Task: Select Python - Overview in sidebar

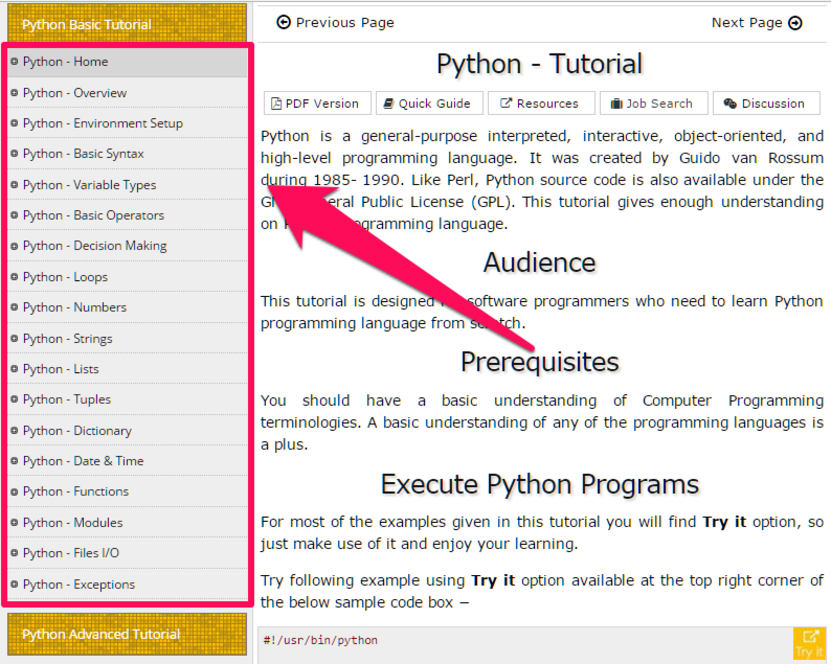Action: (x=128, y=93)
